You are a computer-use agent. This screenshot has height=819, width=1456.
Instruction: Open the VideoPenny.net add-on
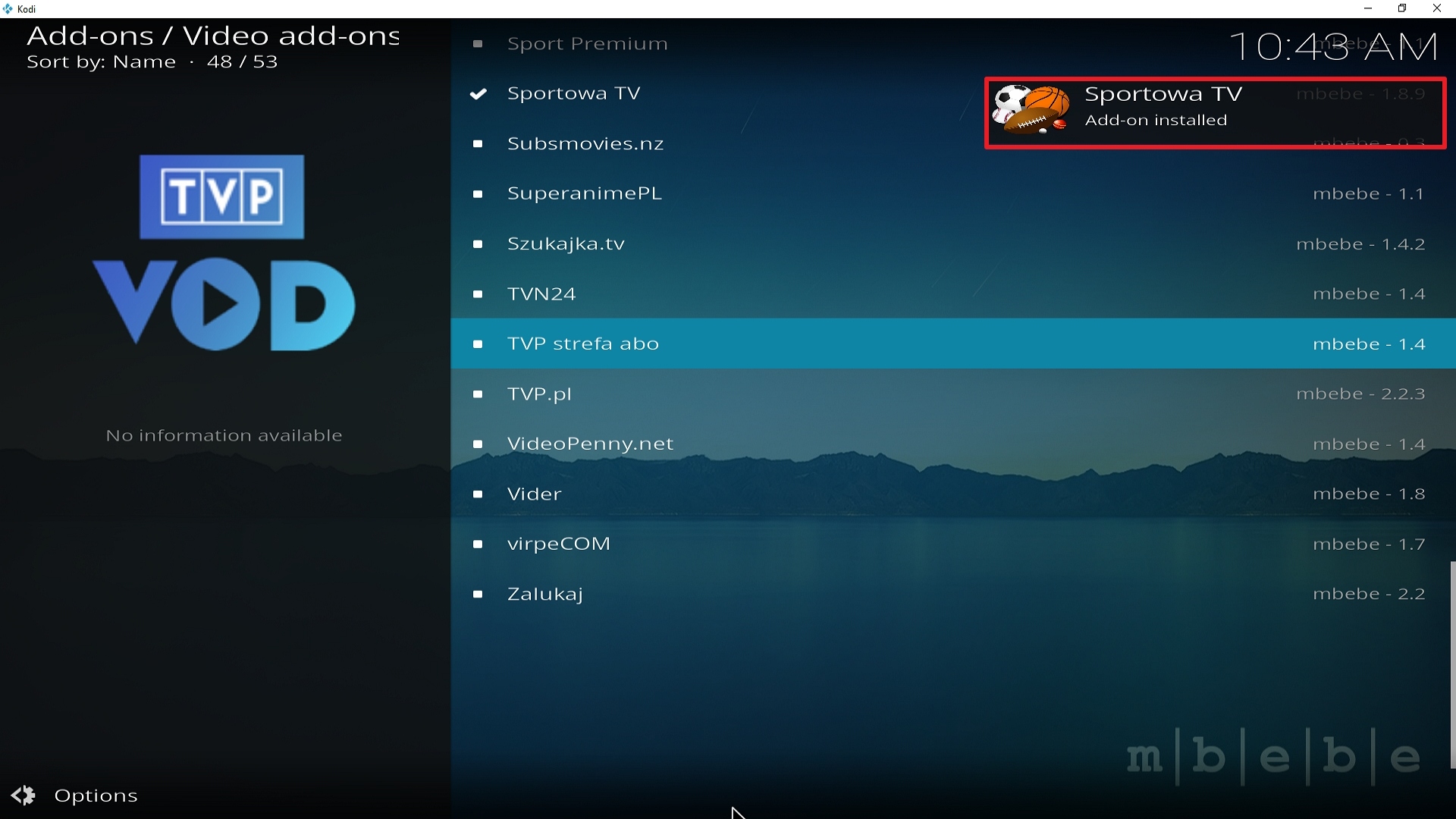(x=953, y=444)
